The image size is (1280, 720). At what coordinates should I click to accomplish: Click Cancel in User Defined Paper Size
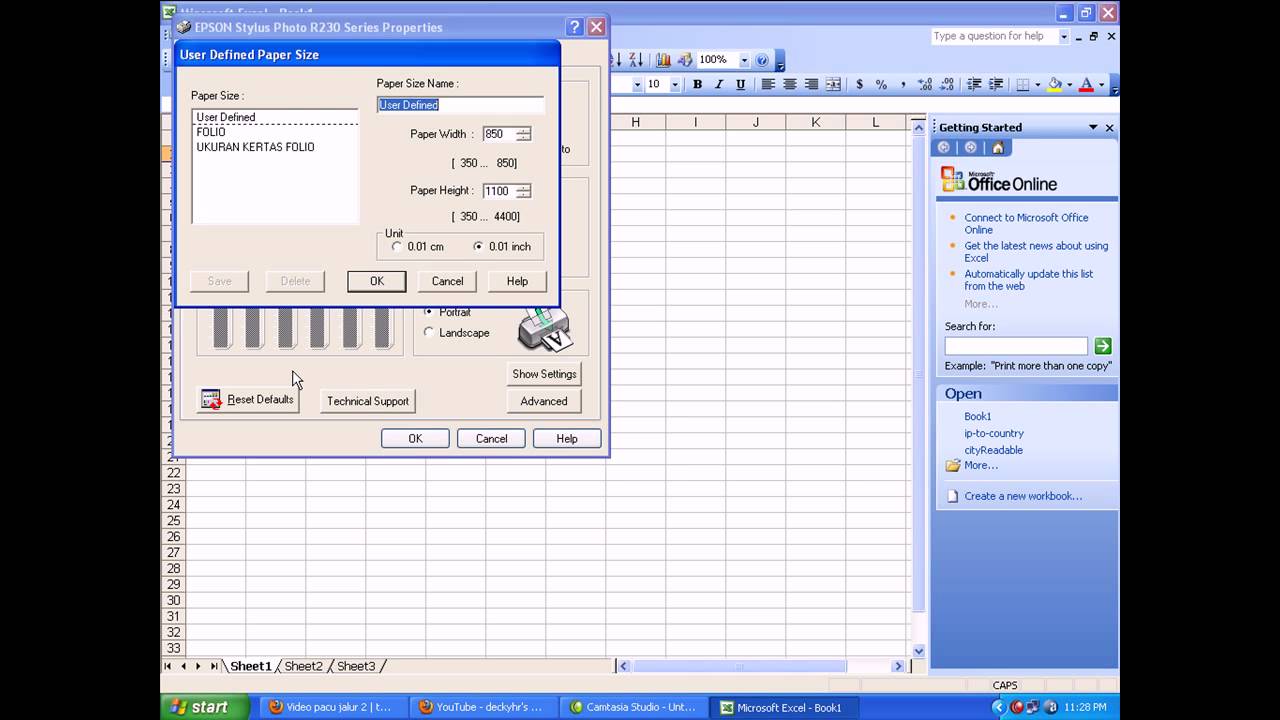(447, 281)
